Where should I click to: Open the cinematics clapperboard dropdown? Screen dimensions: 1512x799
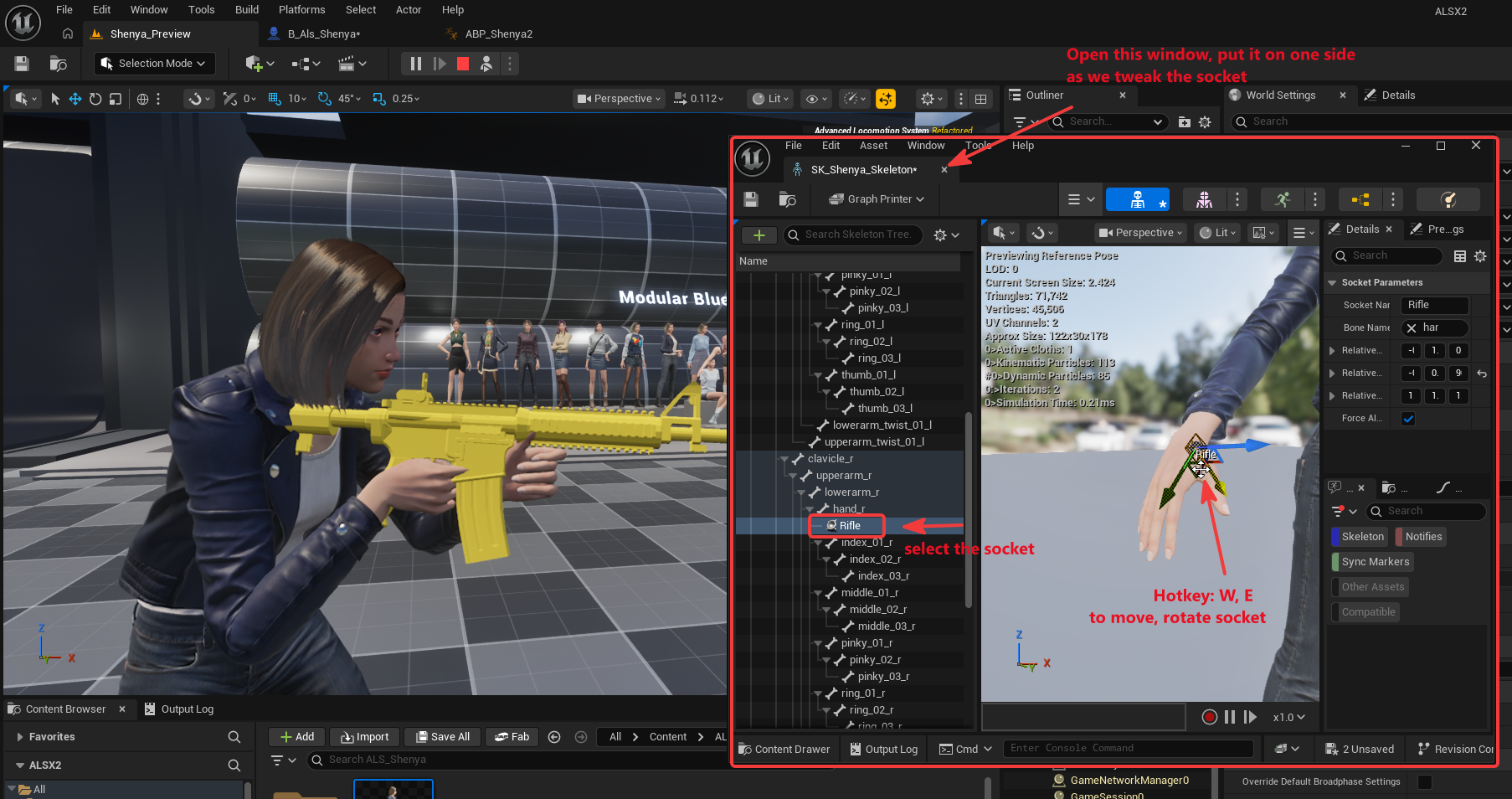click(352, 64)
